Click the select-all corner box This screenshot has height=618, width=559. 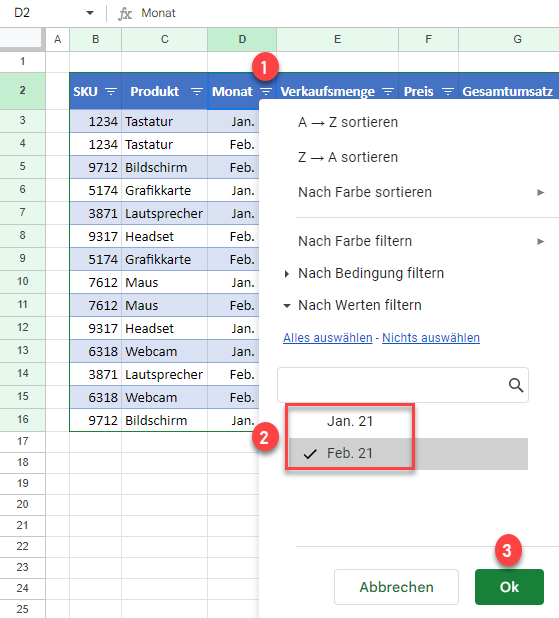tap(22, 39)
